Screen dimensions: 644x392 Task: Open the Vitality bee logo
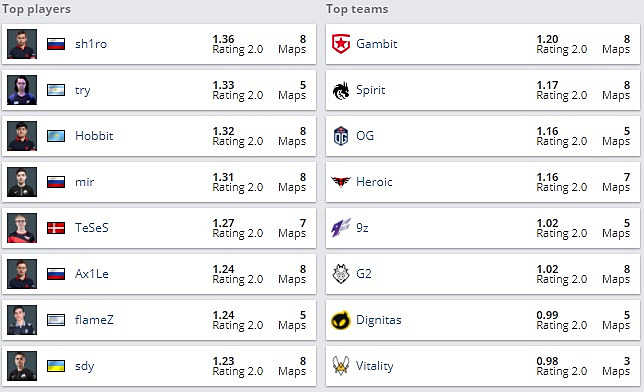(x=341, y=365)
